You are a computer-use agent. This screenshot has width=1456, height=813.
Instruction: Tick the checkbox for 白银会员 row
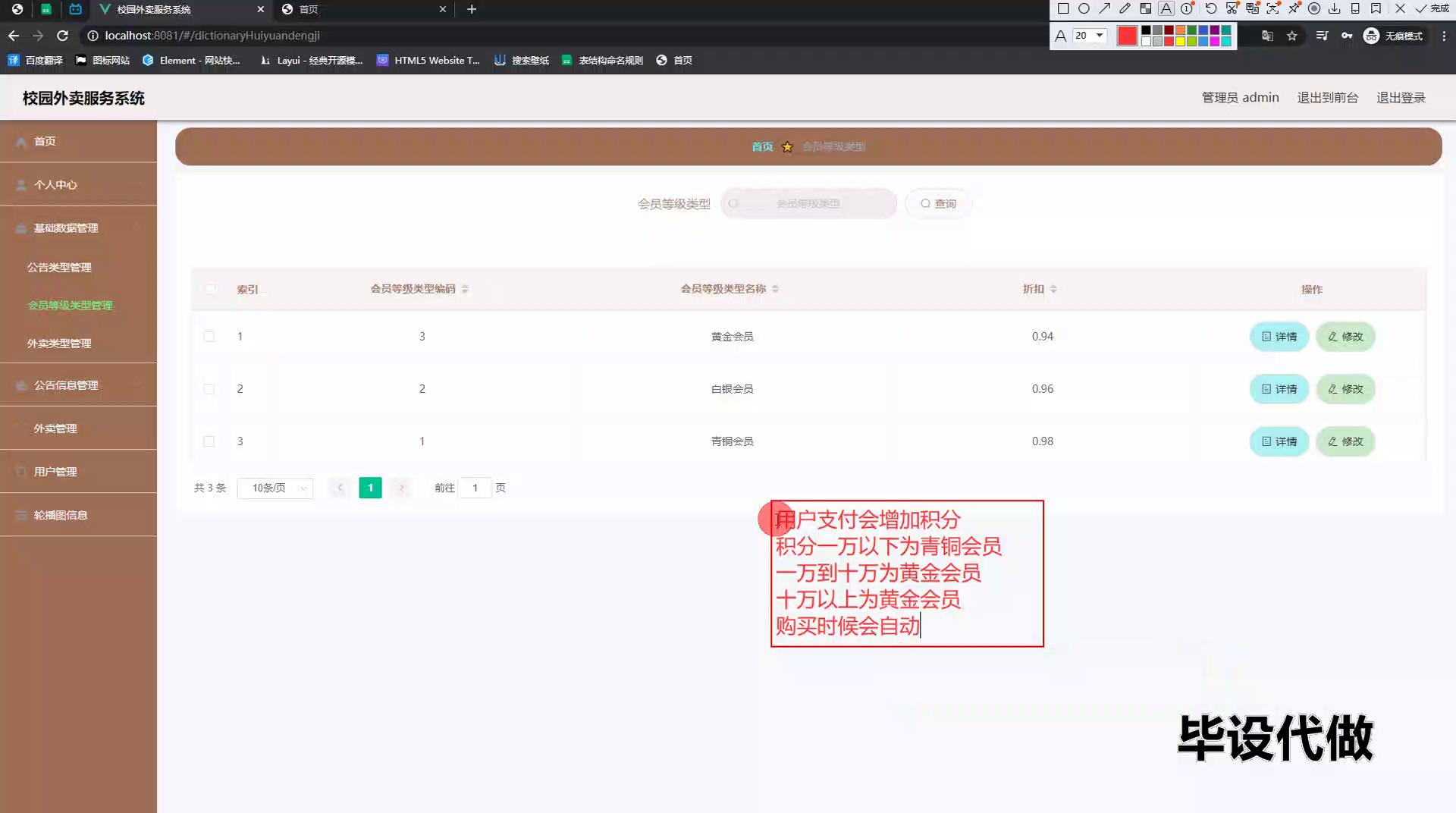tap(209, 389)
